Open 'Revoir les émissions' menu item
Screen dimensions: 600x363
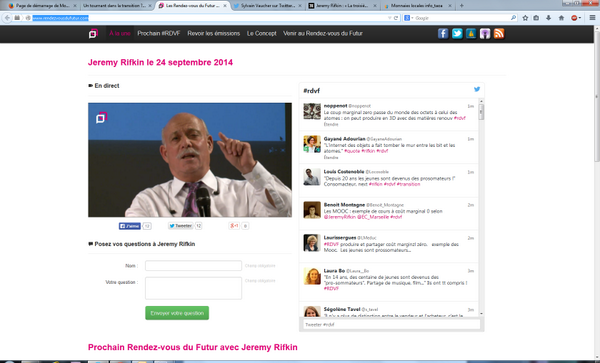click(x=214, y=34)
